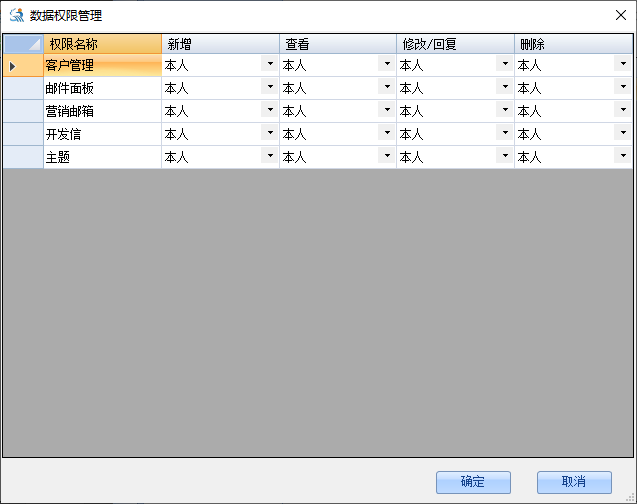
Task: Select the 开发信 permission name cell
Action: (102, 134)
